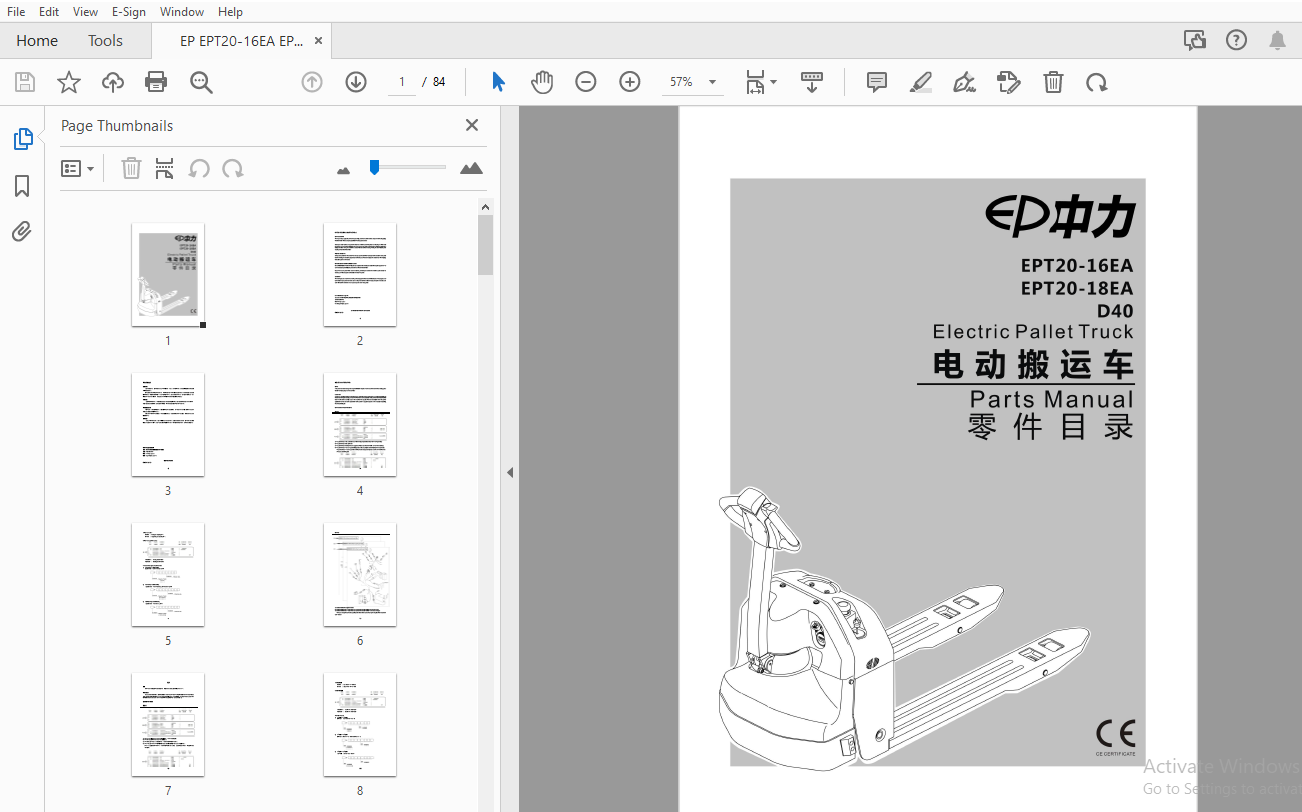Bookmark file with the star icon

[x=68, y=82]
